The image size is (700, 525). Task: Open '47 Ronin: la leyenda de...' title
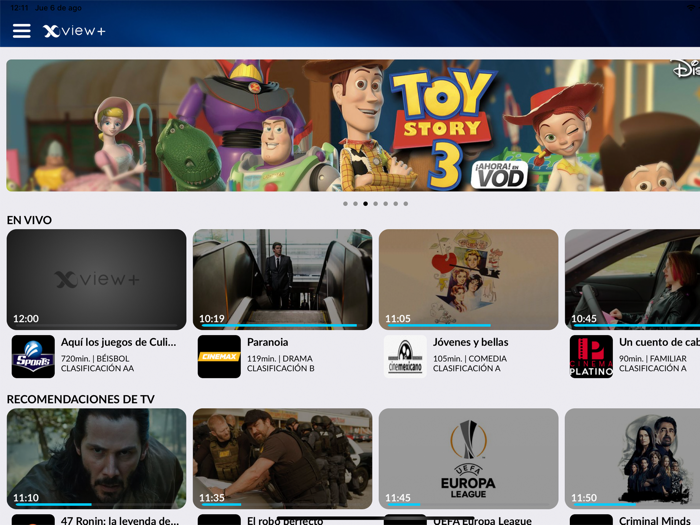120,521
